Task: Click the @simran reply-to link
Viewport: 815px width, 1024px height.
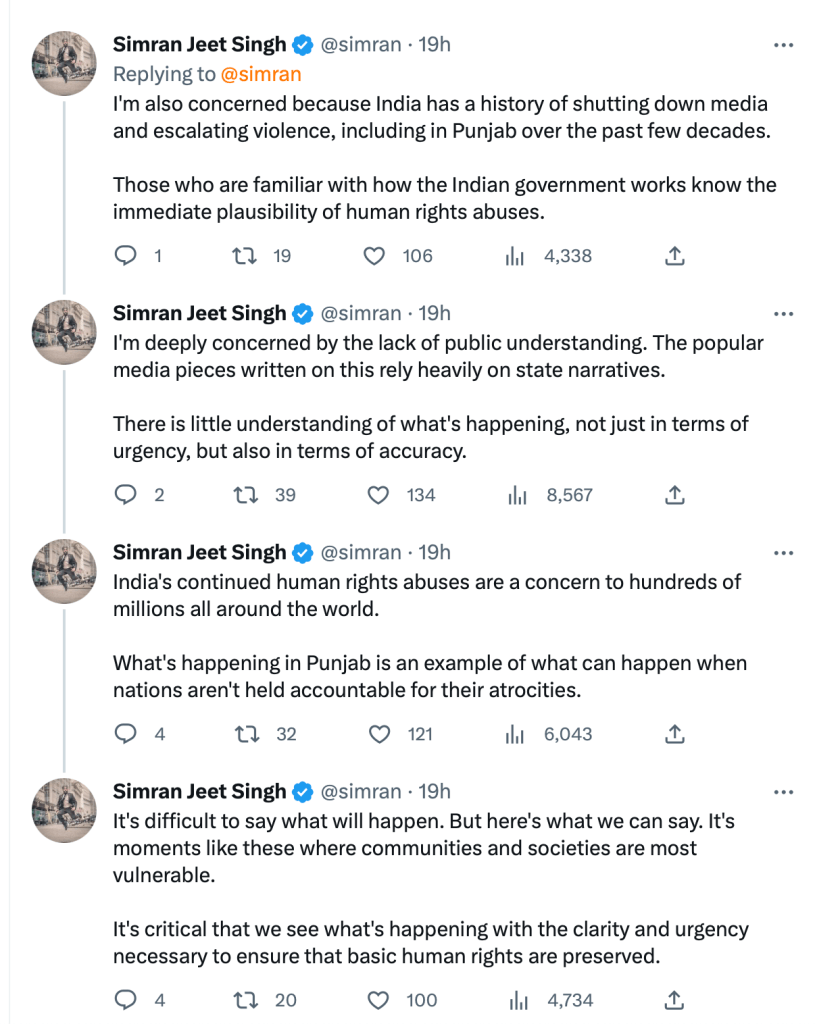Action: [x=260, y=74]
